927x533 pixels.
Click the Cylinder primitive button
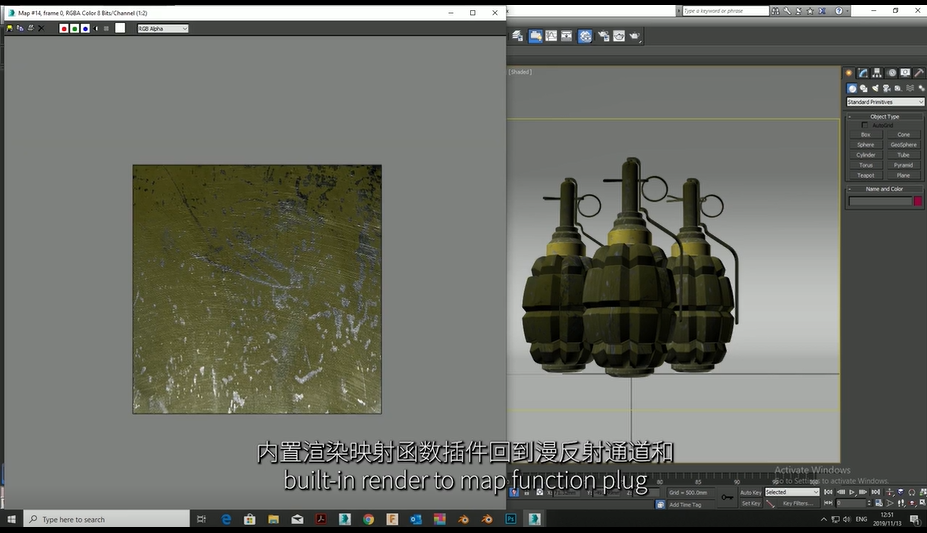(866, 155)
